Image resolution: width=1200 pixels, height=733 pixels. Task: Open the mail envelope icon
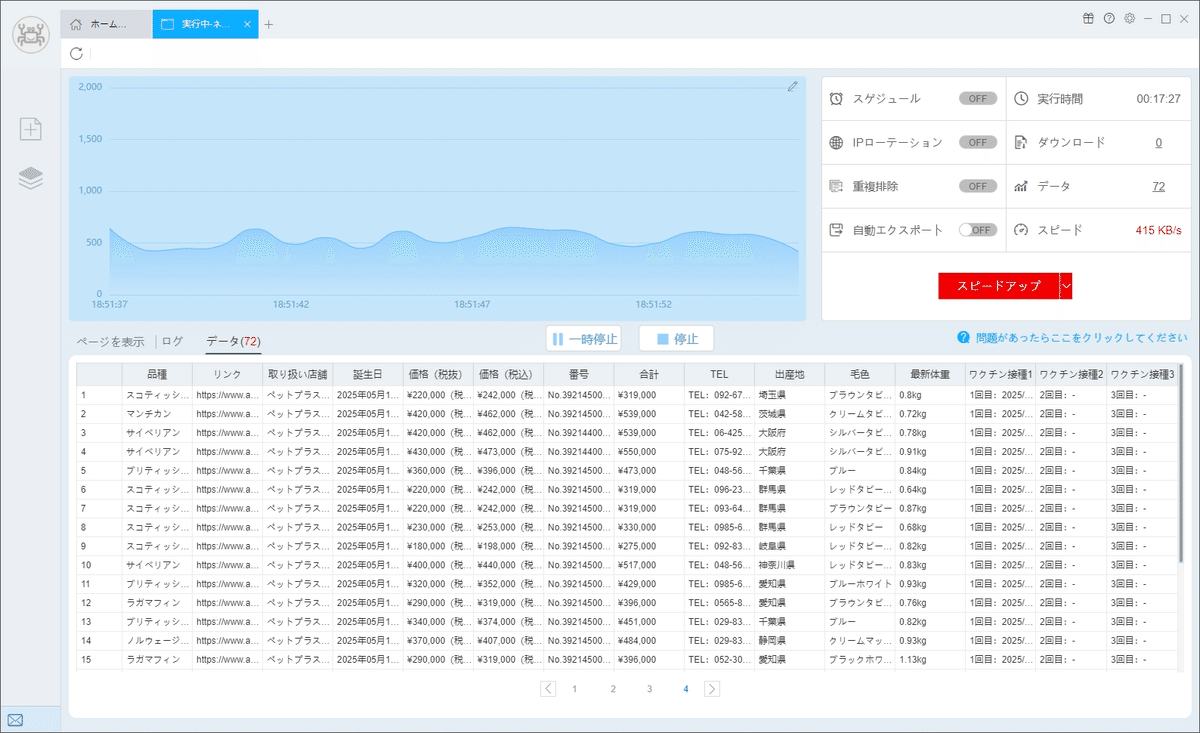tap(15, 719)
